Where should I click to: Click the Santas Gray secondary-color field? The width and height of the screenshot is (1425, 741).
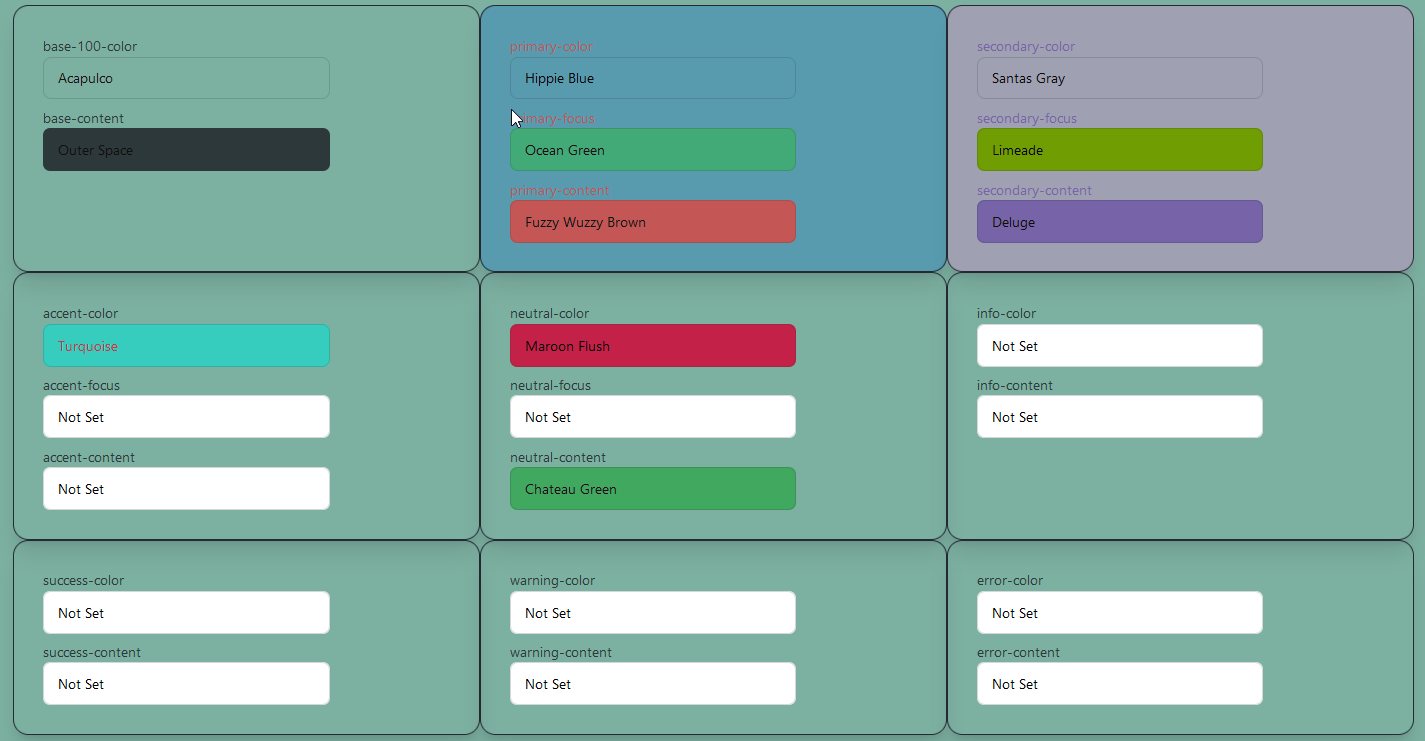(1119, 78)
